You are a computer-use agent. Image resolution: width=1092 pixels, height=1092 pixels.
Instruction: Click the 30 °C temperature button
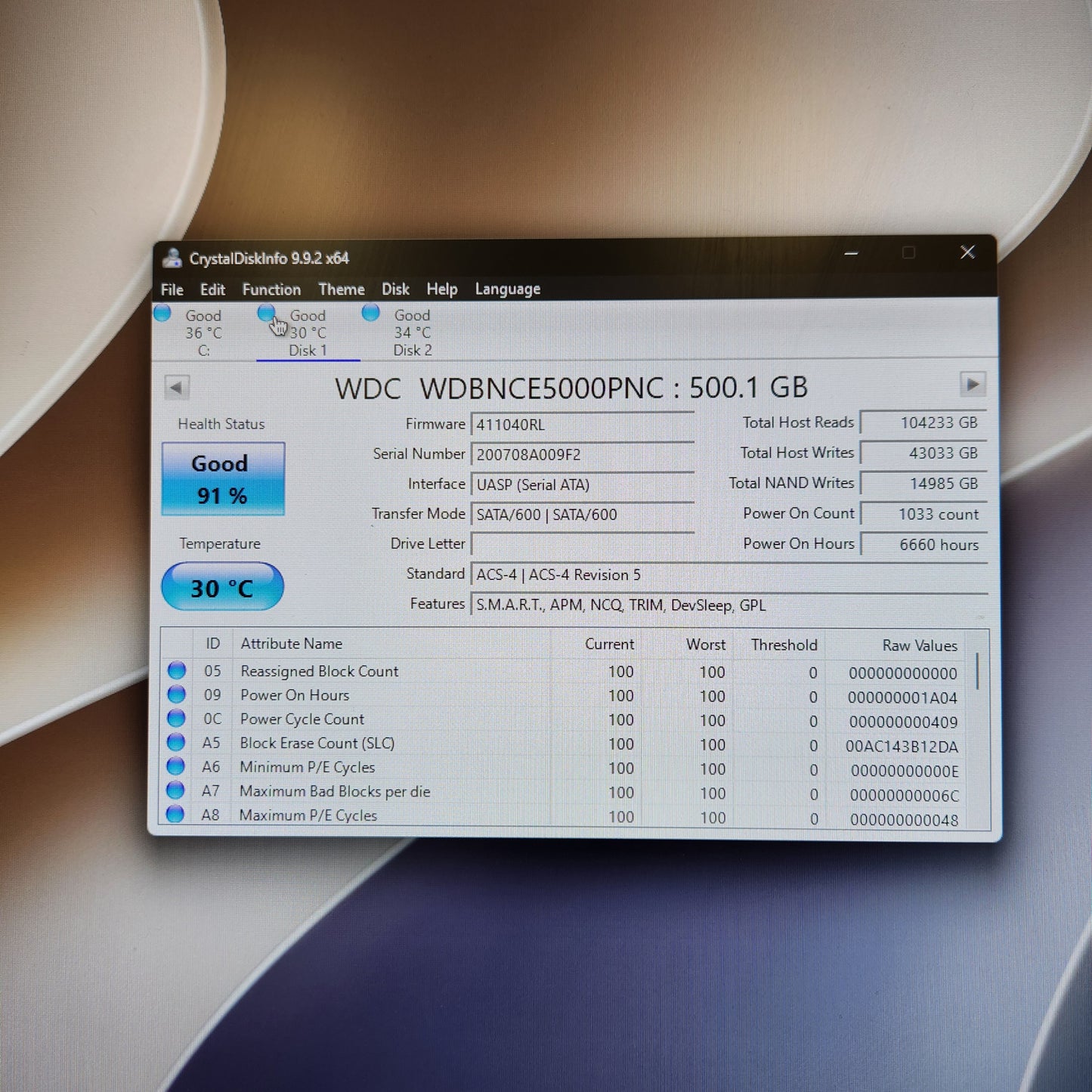click(222, 587)
